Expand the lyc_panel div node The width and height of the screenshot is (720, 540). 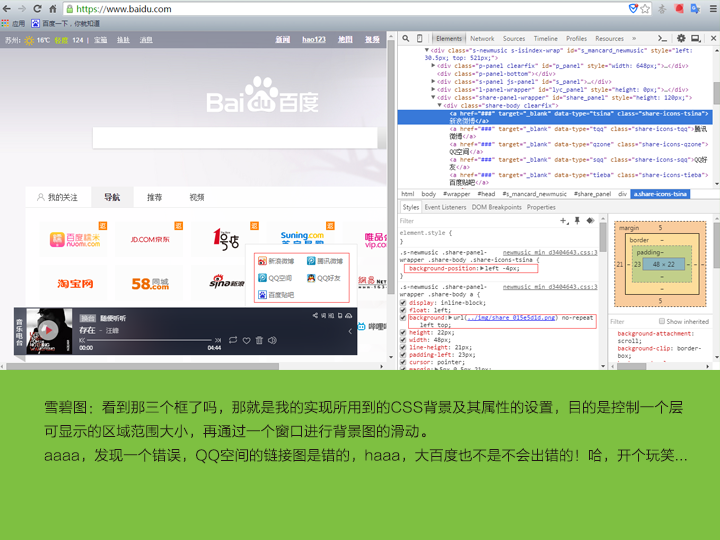(x=433, y=90)
